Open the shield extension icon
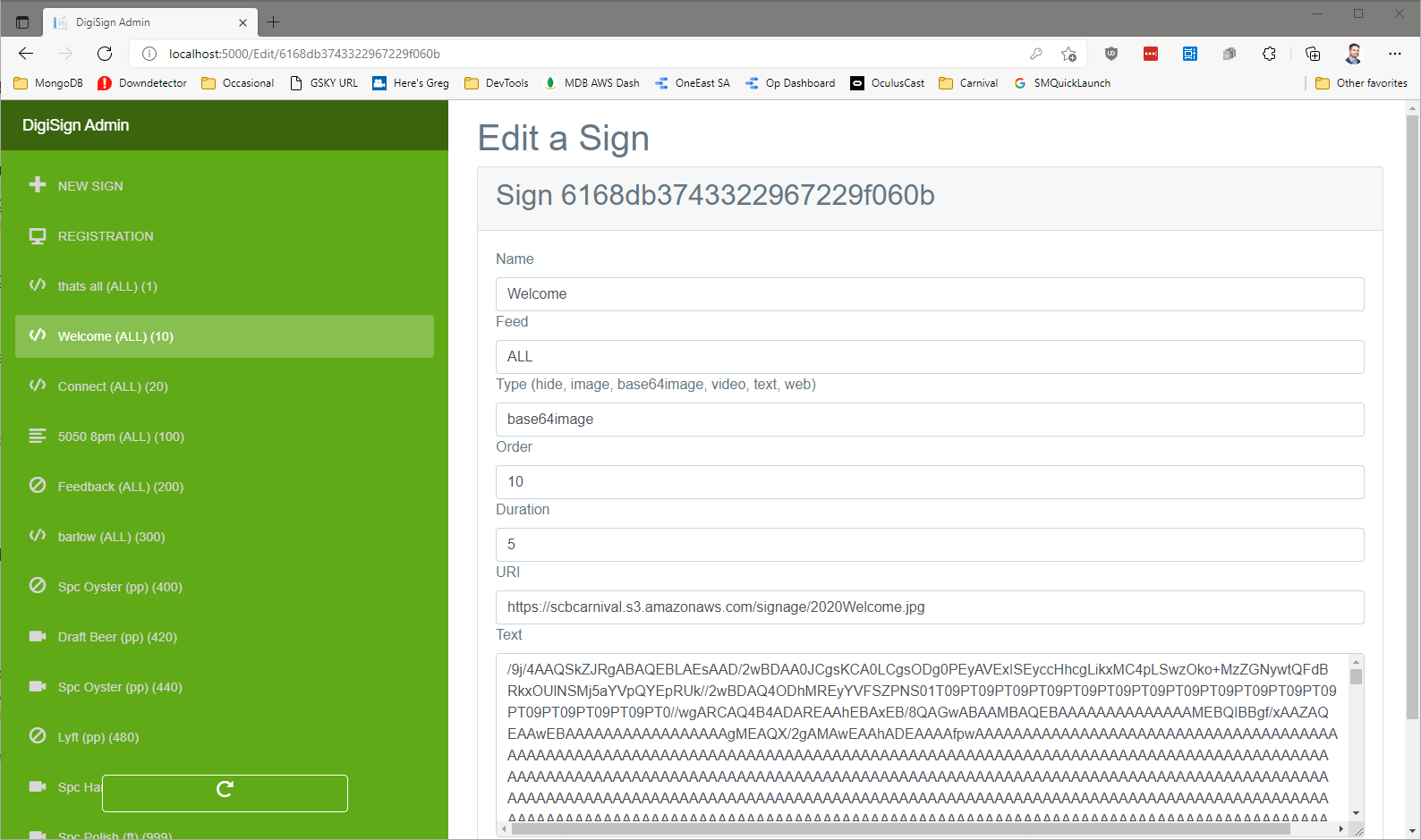The image size is (1421, 840). click(x=1111, y=54)
